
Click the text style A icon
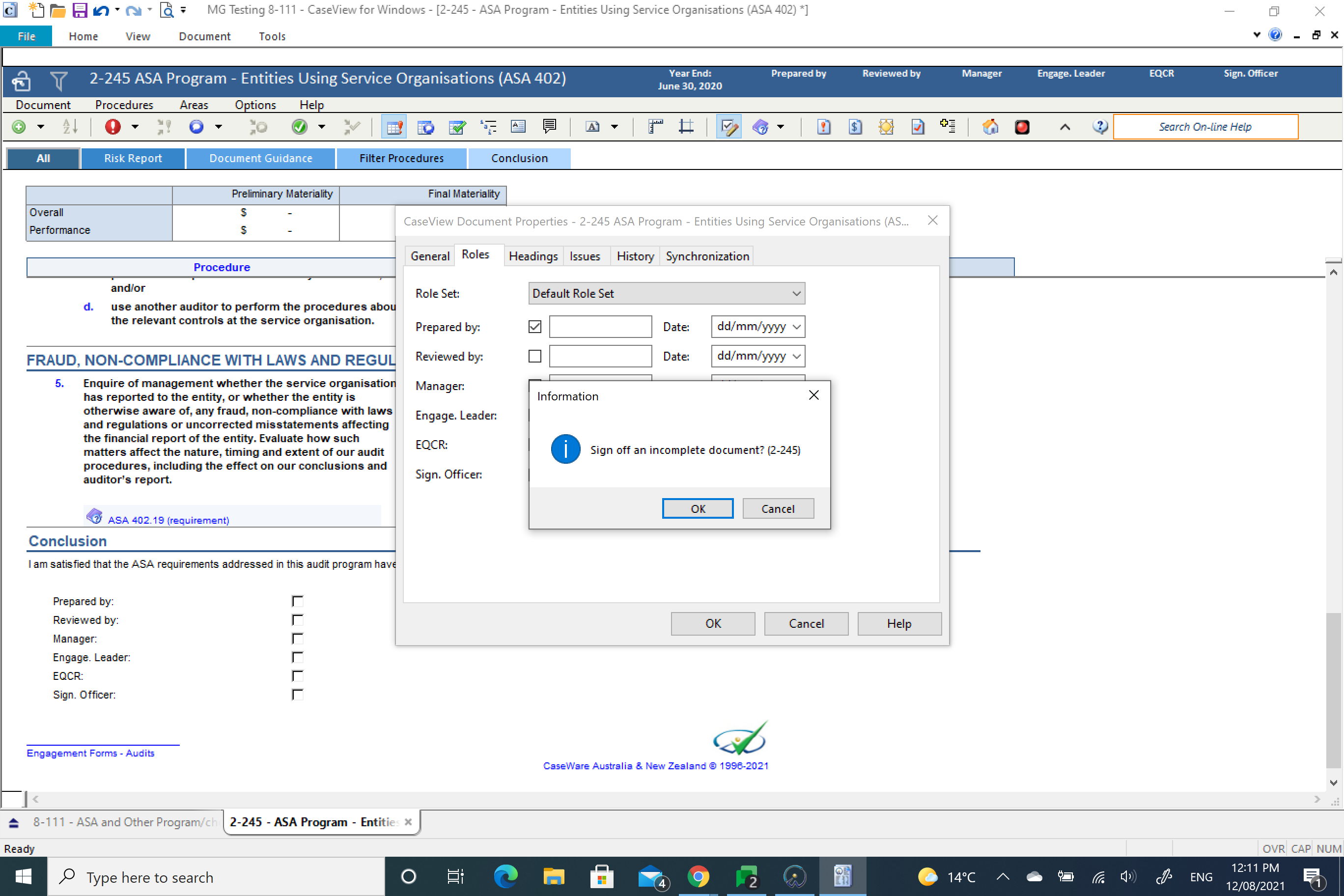pos(593,127)
